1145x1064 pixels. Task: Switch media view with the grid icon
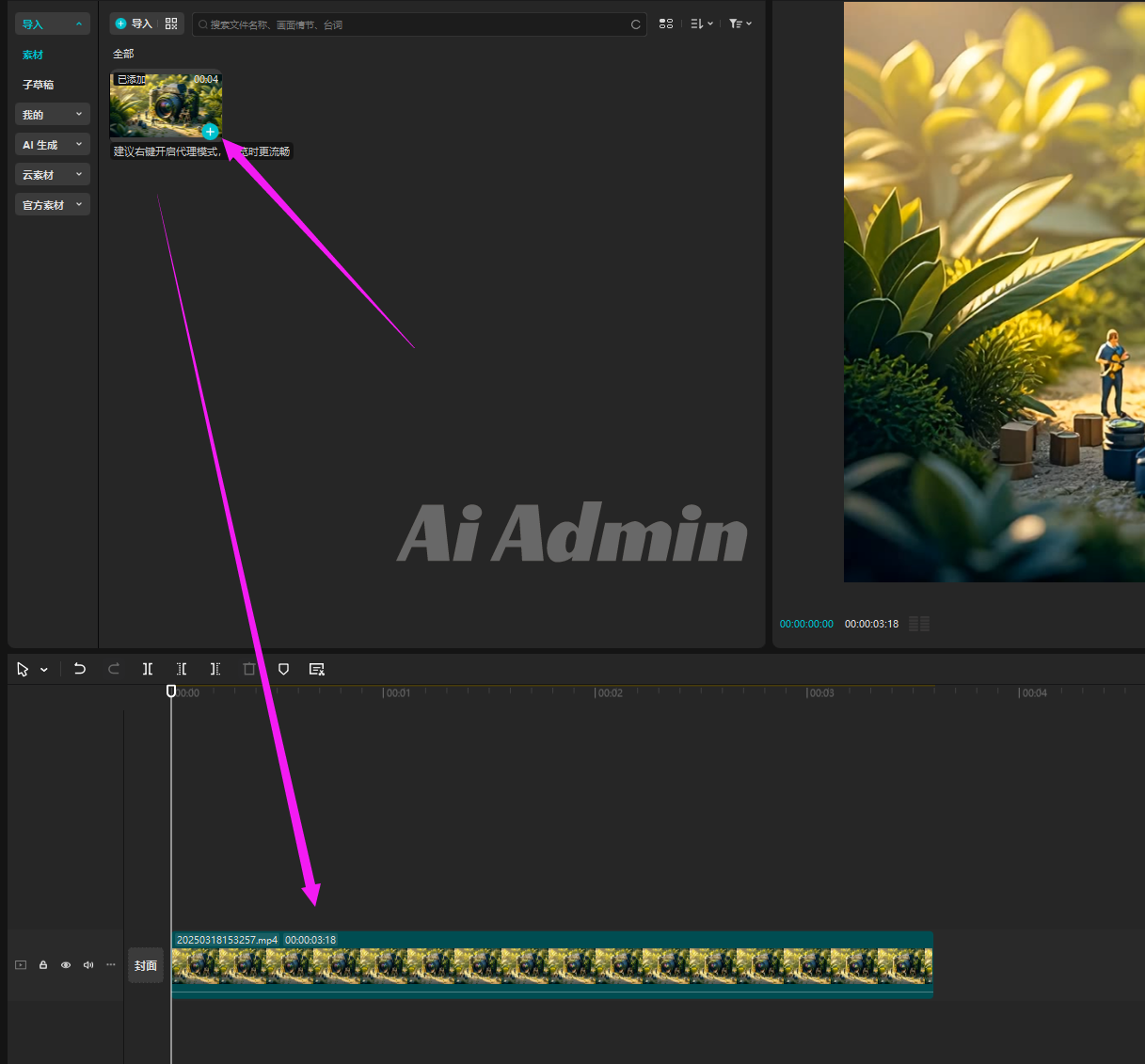click(666, 24)
